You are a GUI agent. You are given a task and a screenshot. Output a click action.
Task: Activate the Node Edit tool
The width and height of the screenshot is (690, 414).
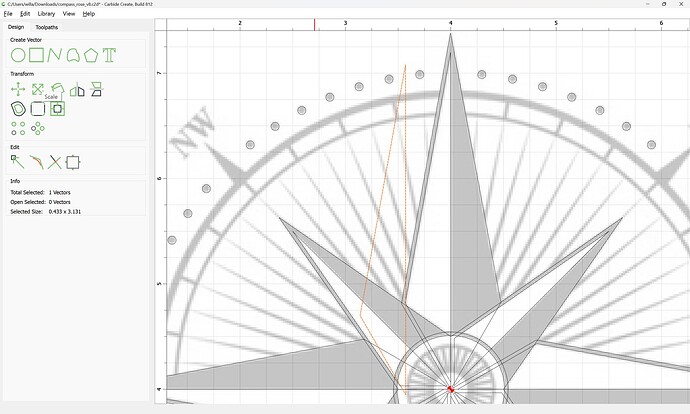coord(18,161)
